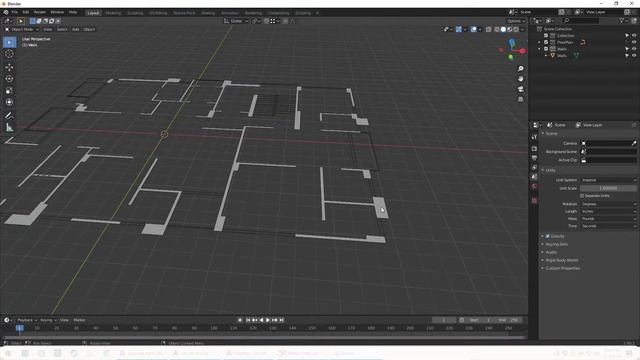Open the File menu

click(15, 12)
